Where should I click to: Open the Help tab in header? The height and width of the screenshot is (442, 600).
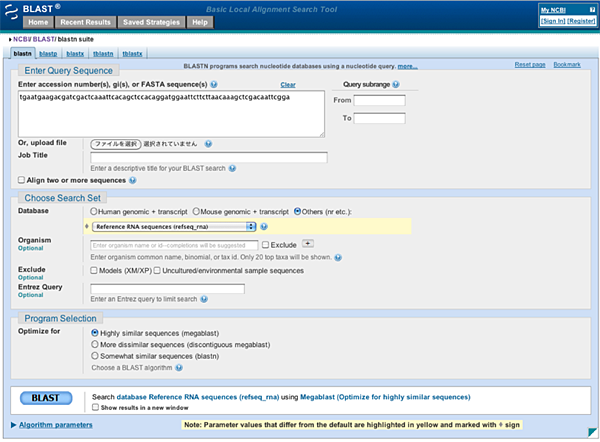[x=200, y=22]
